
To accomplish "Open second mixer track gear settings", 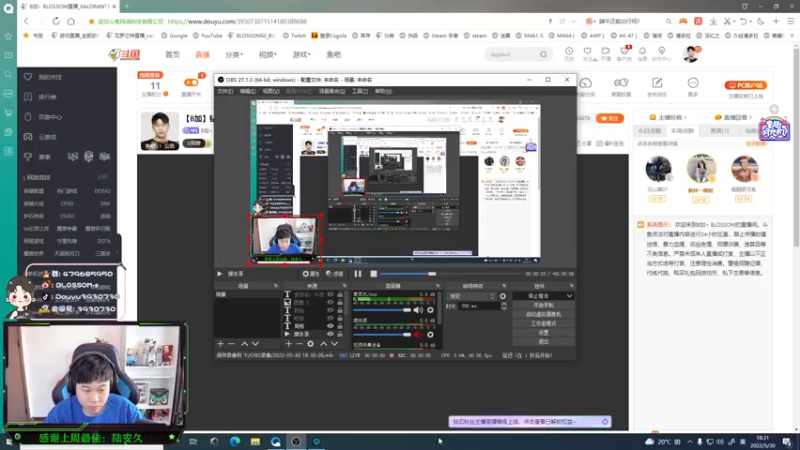I will [431, 335].
